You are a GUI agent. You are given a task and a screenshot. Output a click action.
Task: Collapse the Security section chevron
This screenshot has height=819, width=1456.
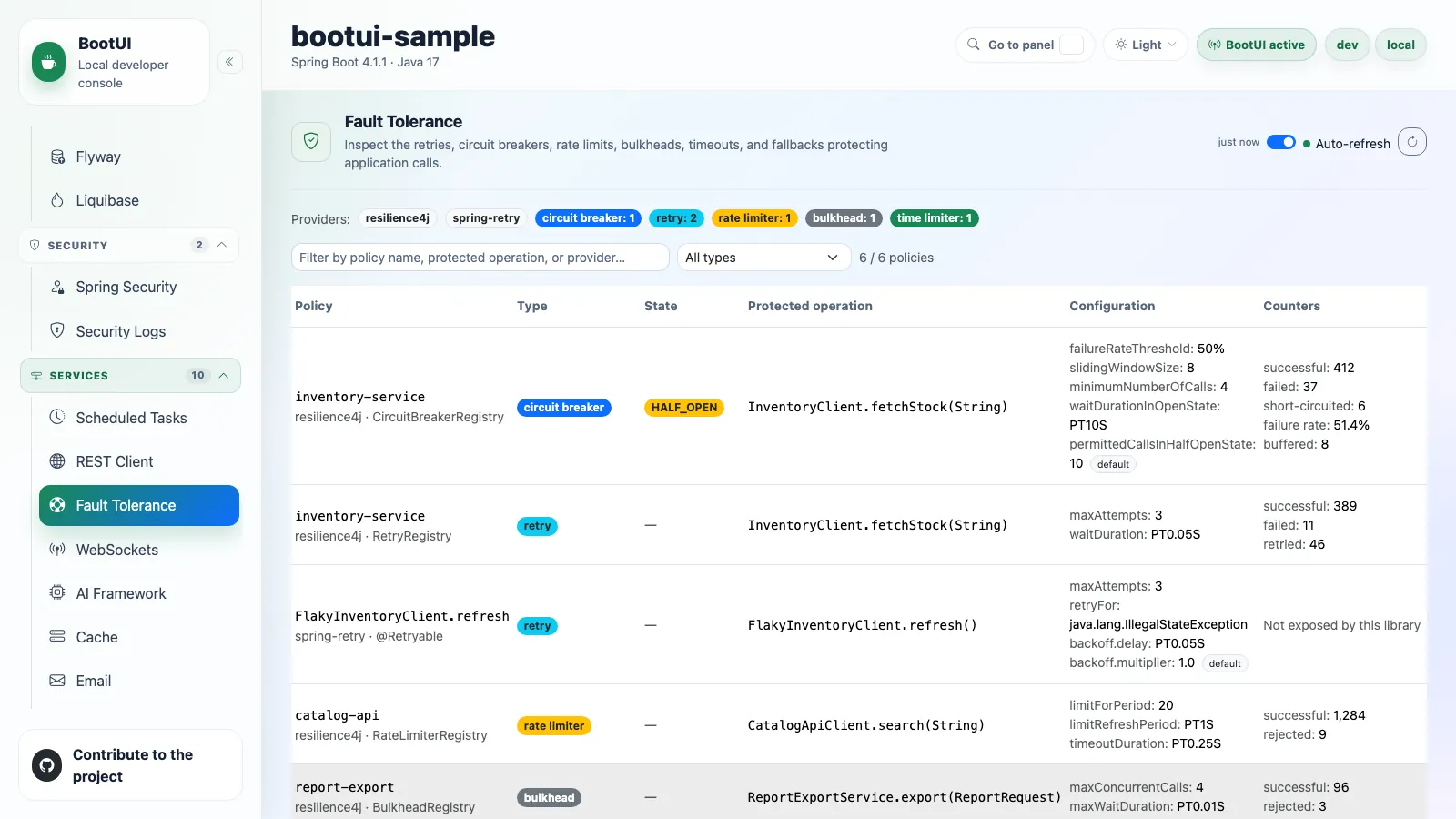pyautogui.click(x=222, y=245)
